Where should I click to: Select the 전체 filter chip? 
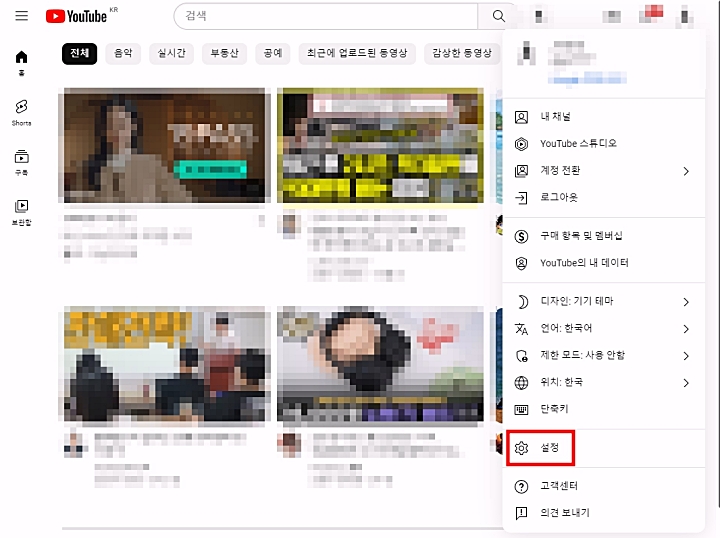click(x=79, y=53)
